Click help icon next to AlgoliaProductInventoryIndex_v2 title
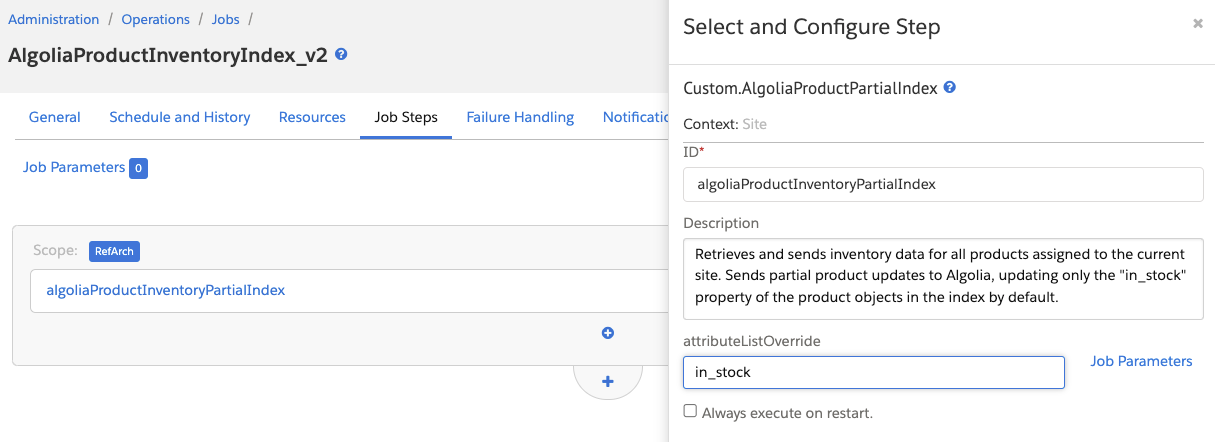1215x442 pixels. pyautogui.click(x=341, y=55)
